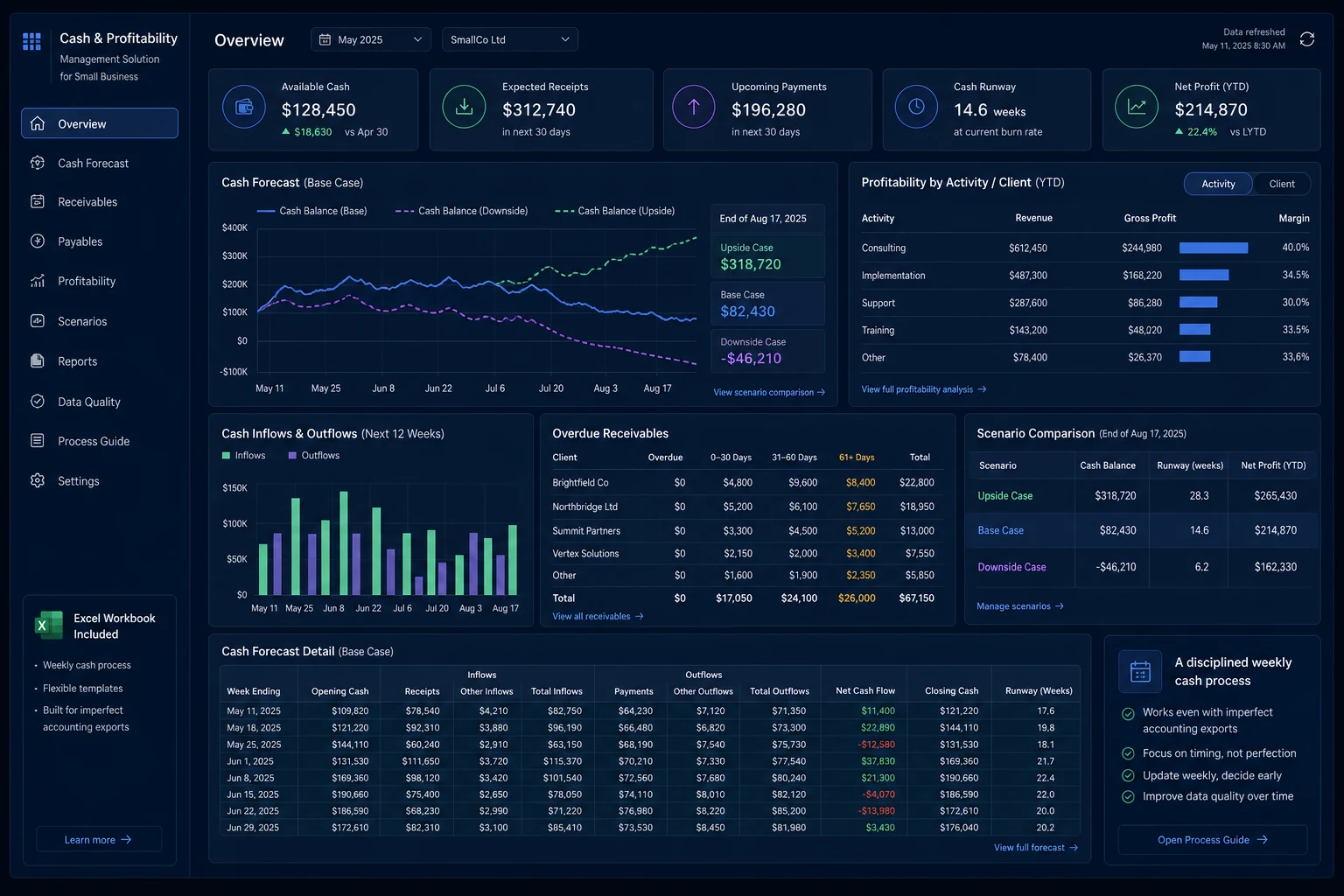The image size is (1344, 896).
Task: Click the Net Profit trend icon
Action: pyautogui.click(x=1137, y=107)
